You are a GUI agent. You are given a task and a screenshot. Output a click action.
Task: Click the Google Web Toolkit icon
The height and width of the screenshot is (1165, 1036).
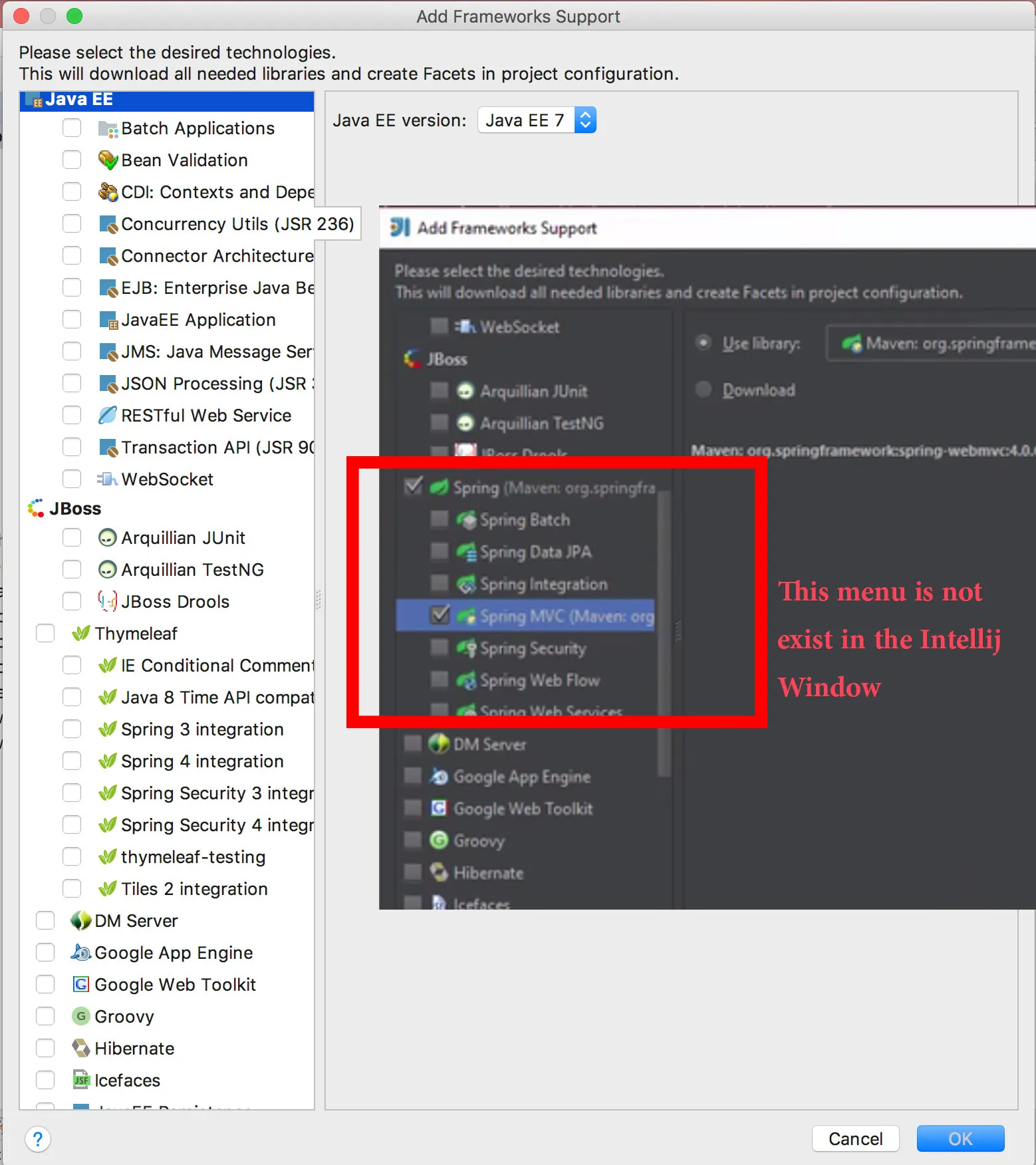(81, 985)
